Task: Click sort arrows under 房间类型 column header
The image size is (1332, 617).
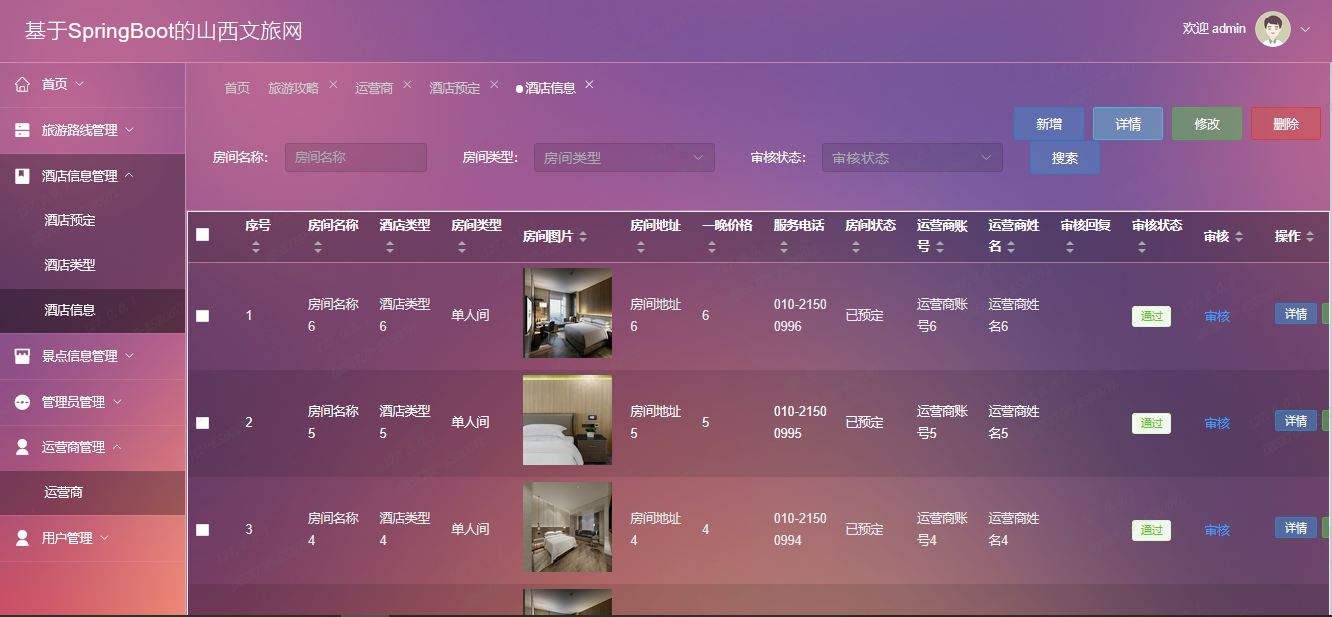Action: [462, 247]
